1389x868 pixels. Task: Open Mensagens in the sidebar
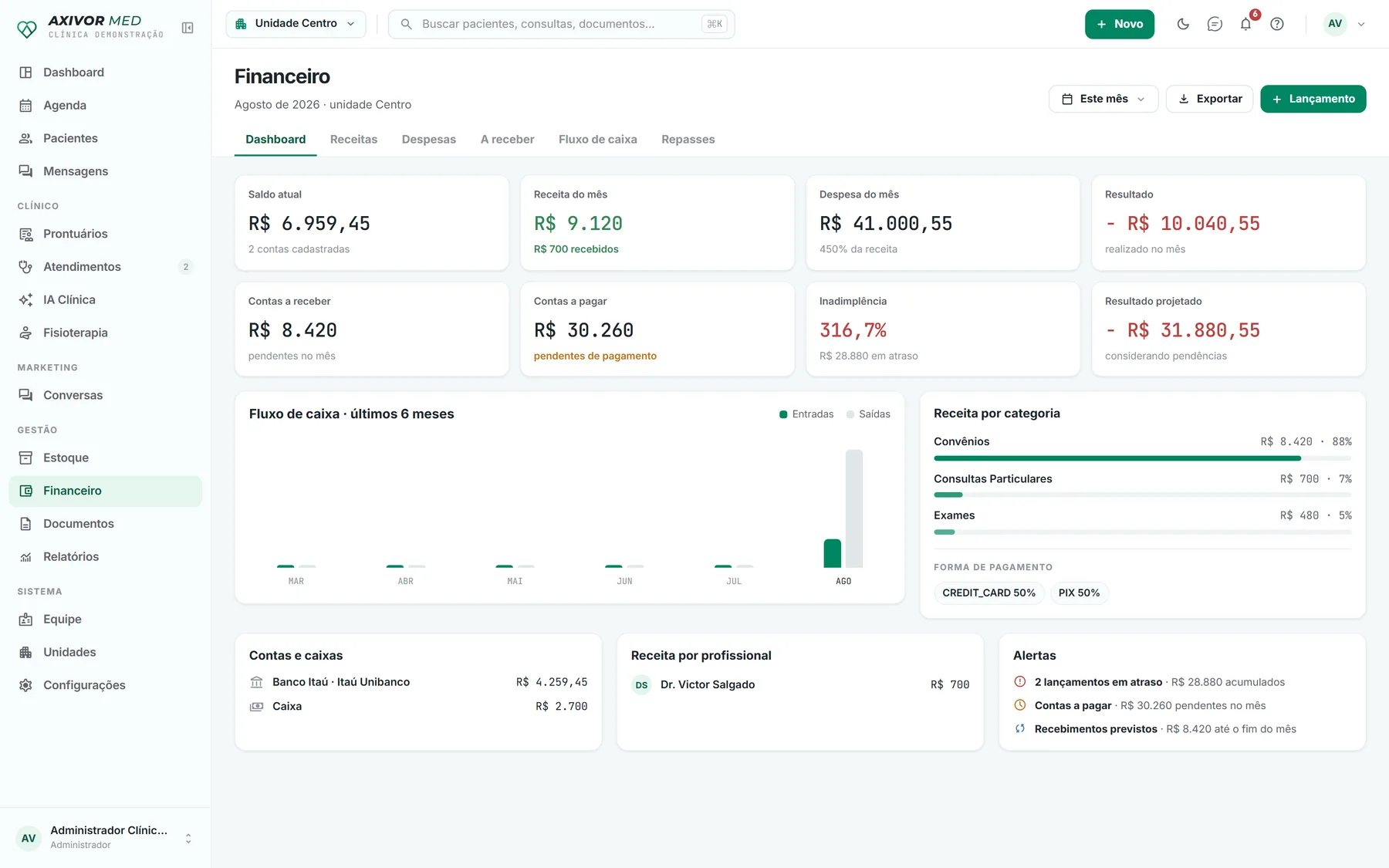[105, 171]
